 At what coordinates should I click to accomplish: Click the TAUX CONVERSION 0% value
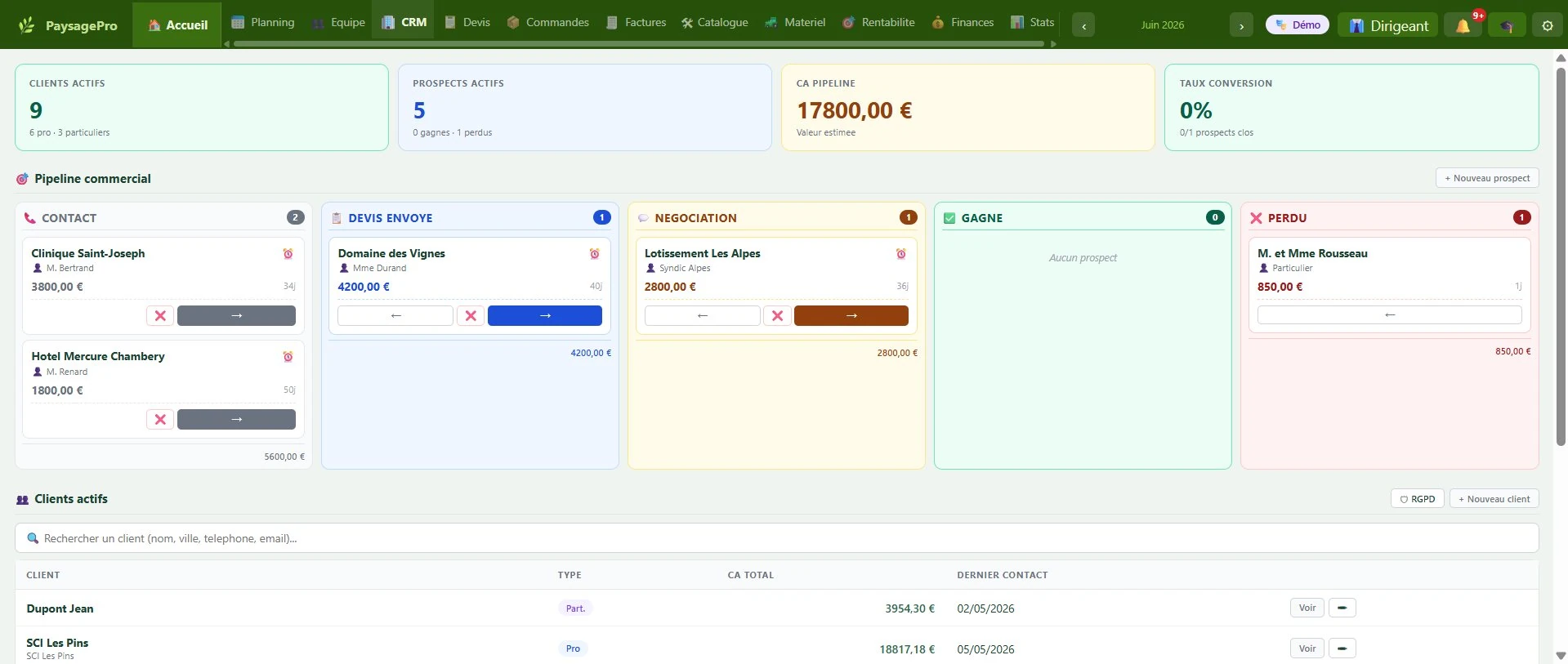(x=1196, y=110)
